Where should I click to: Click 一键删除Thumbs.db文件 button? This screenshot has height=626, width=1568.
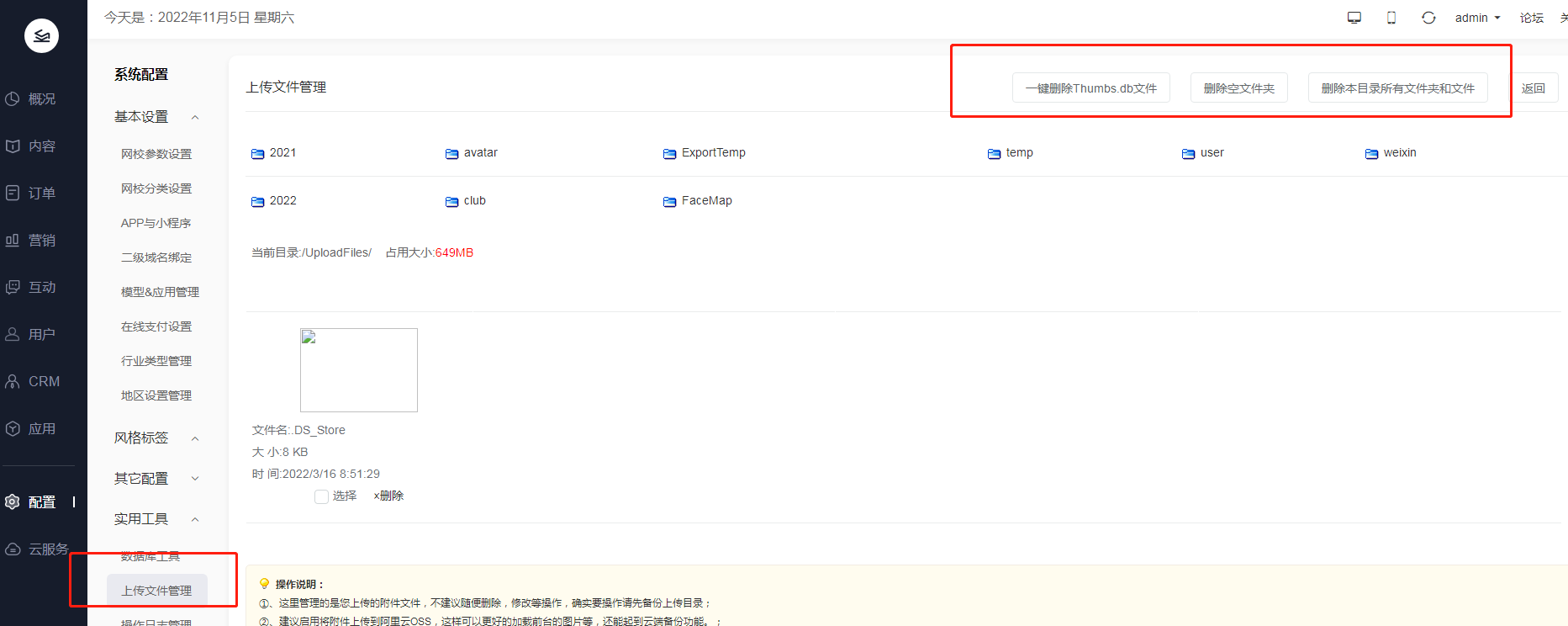pyautogui.click(x=1090, y=88)
